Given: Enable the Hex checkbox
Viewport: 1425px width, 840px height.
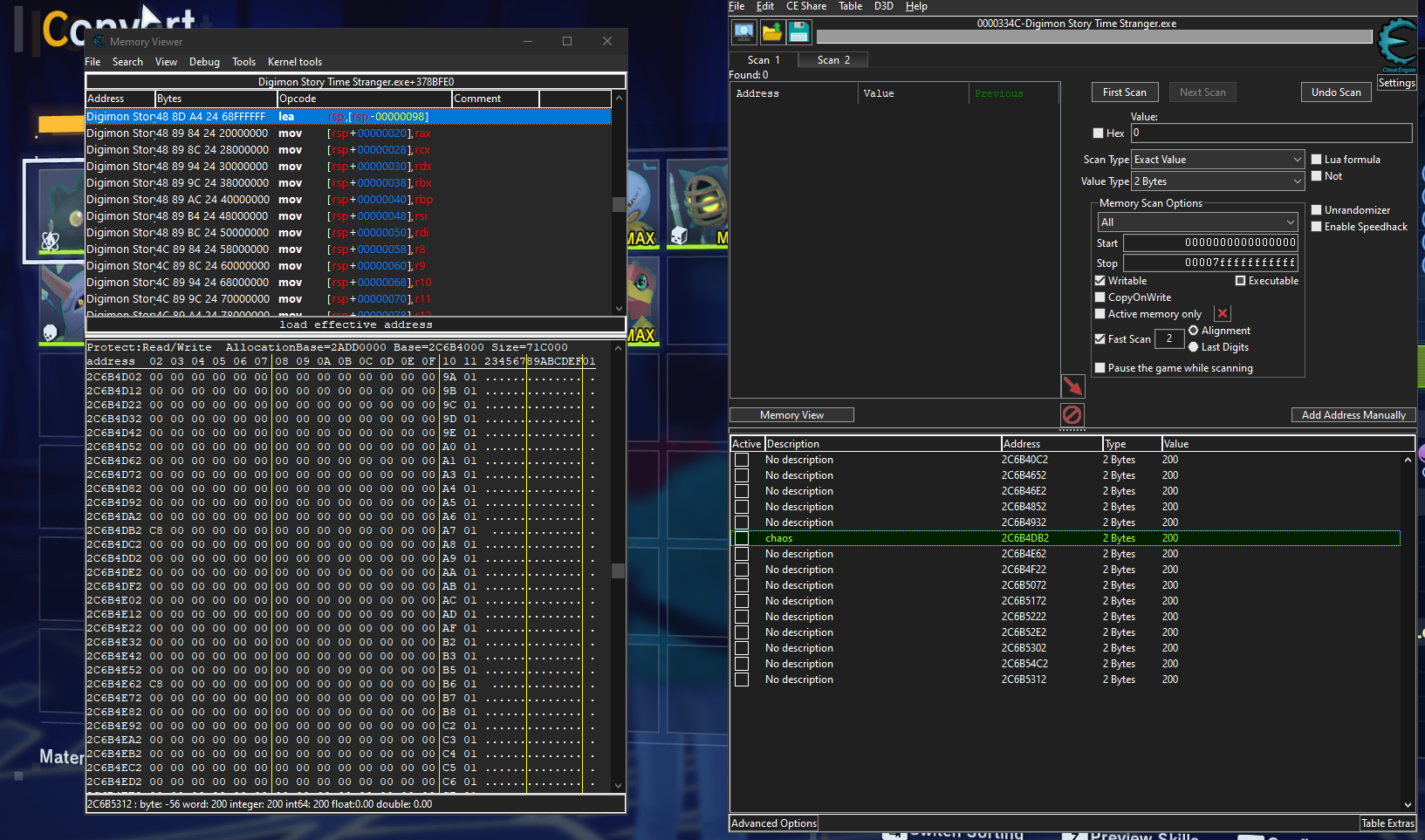Looking at the screenshot, I should [1099, 133].
